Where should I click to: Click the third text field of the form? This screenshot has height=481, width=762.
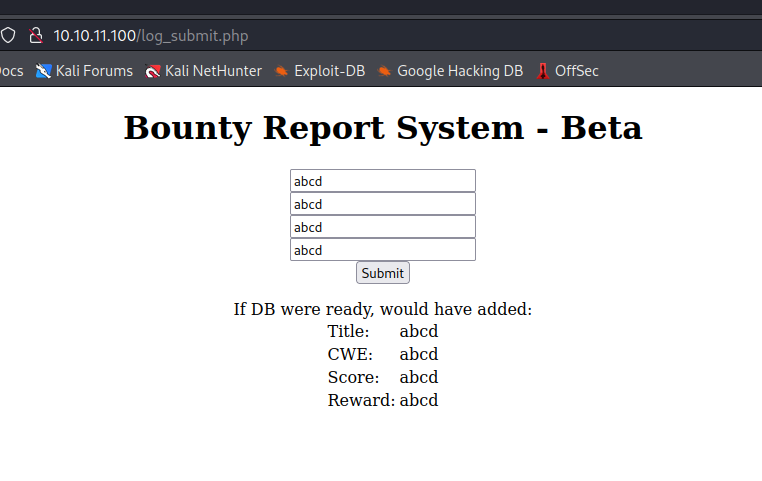[382, 227]
